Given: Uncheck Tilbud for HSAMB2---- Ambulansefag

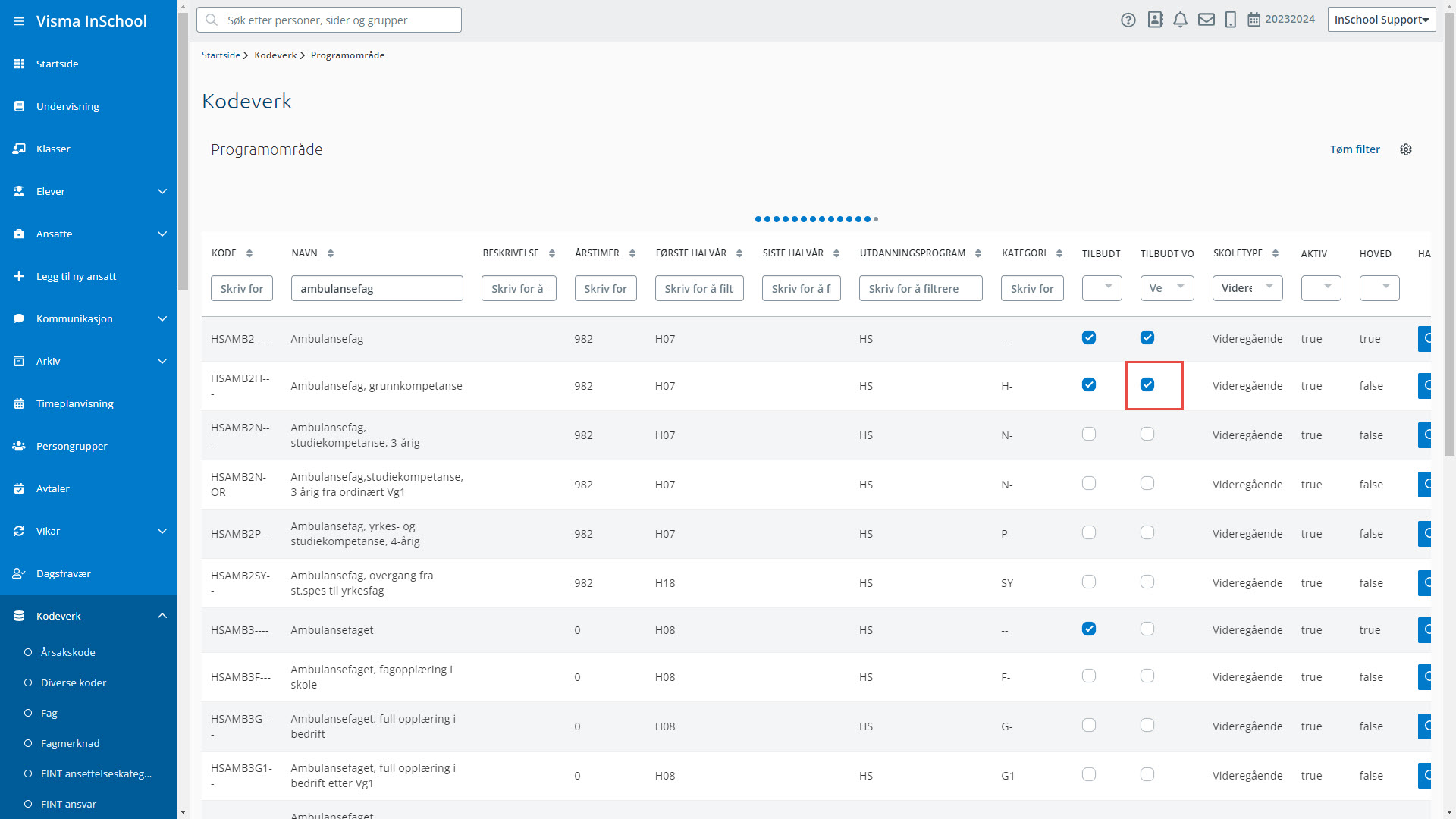Looking at the screenshot, I should [1089, 337].
